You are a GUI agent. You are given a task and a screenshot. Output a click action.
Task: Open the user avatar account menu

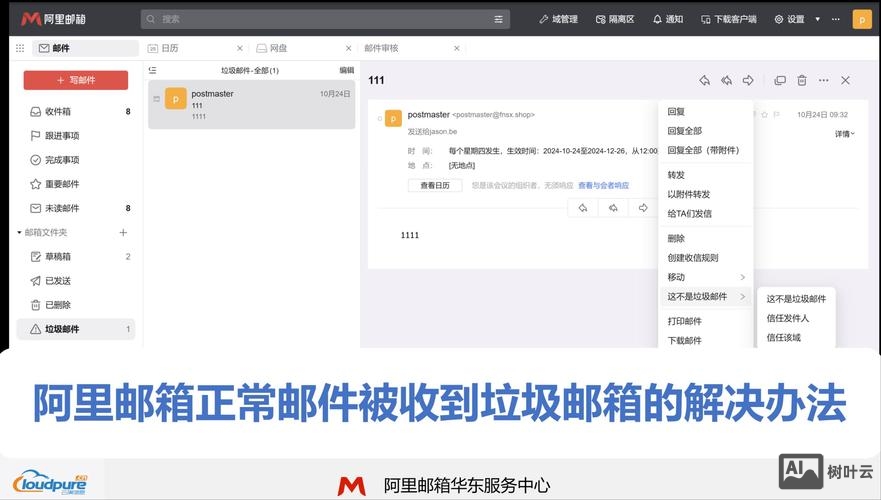click(862, 19)
